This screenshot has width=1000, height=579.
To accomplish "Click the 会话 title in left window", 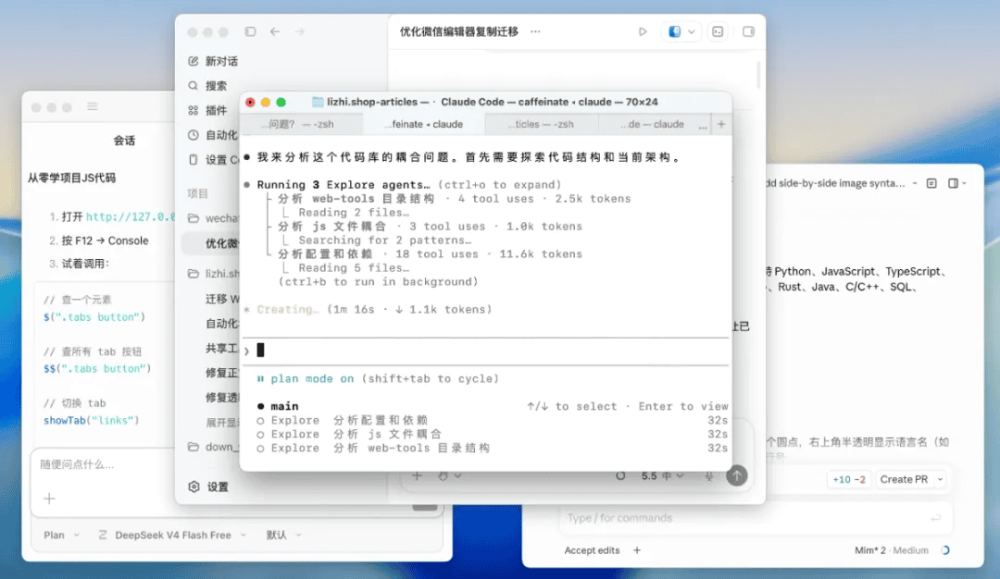I will tap(124, 140).
